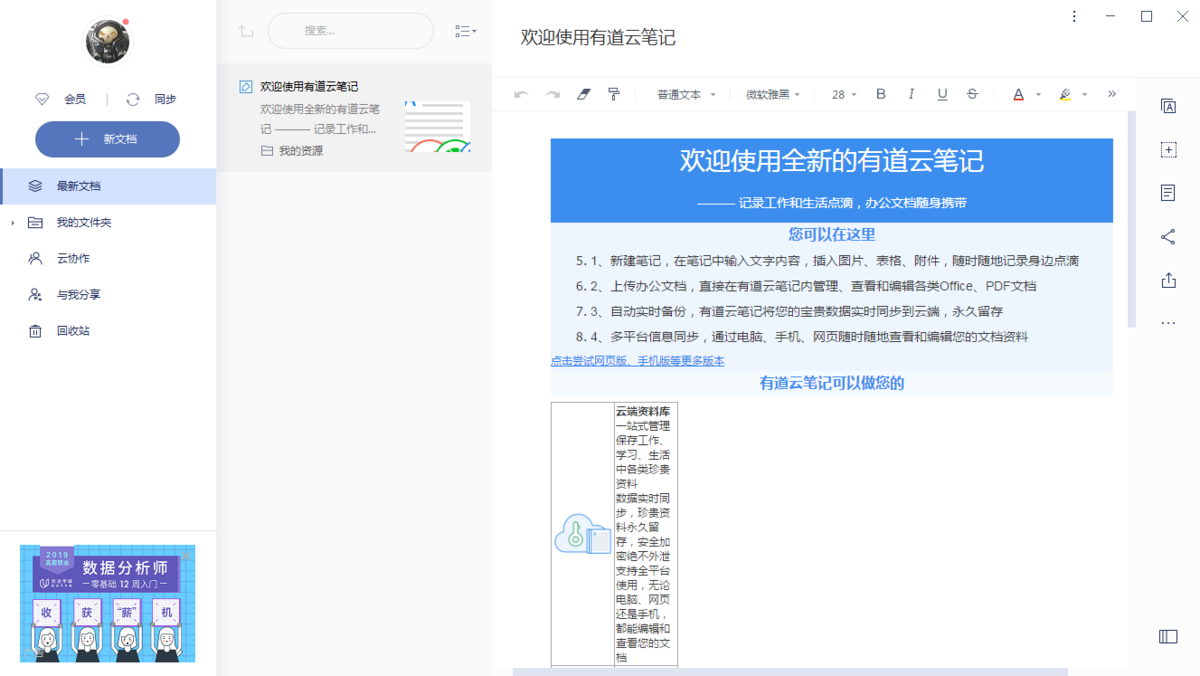This screenshot has height=676, width=1200.
Task: Click the strikethrough formatting icon
Action: pyautogui.click(x=972, y=94)
